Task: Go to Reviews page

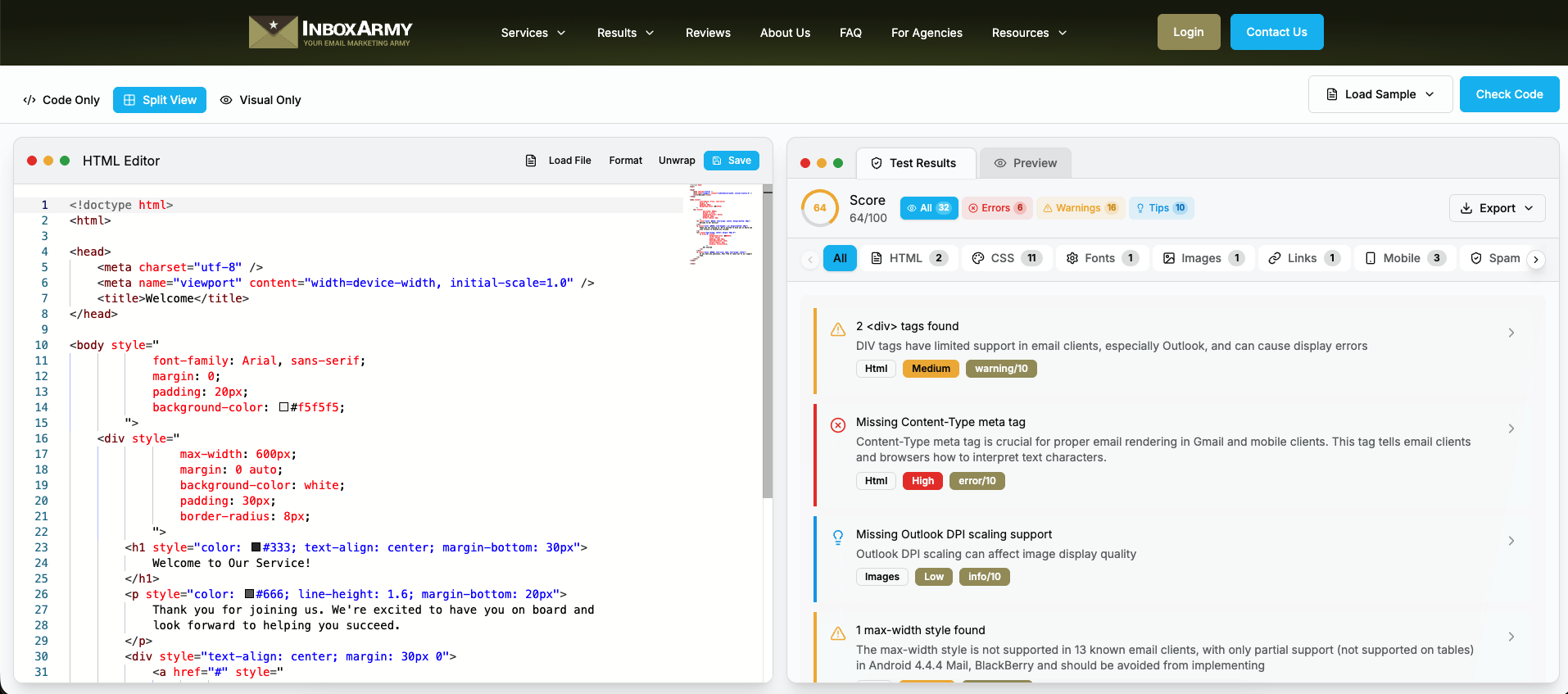Action: pyautogui.click(x=708, y=33)
